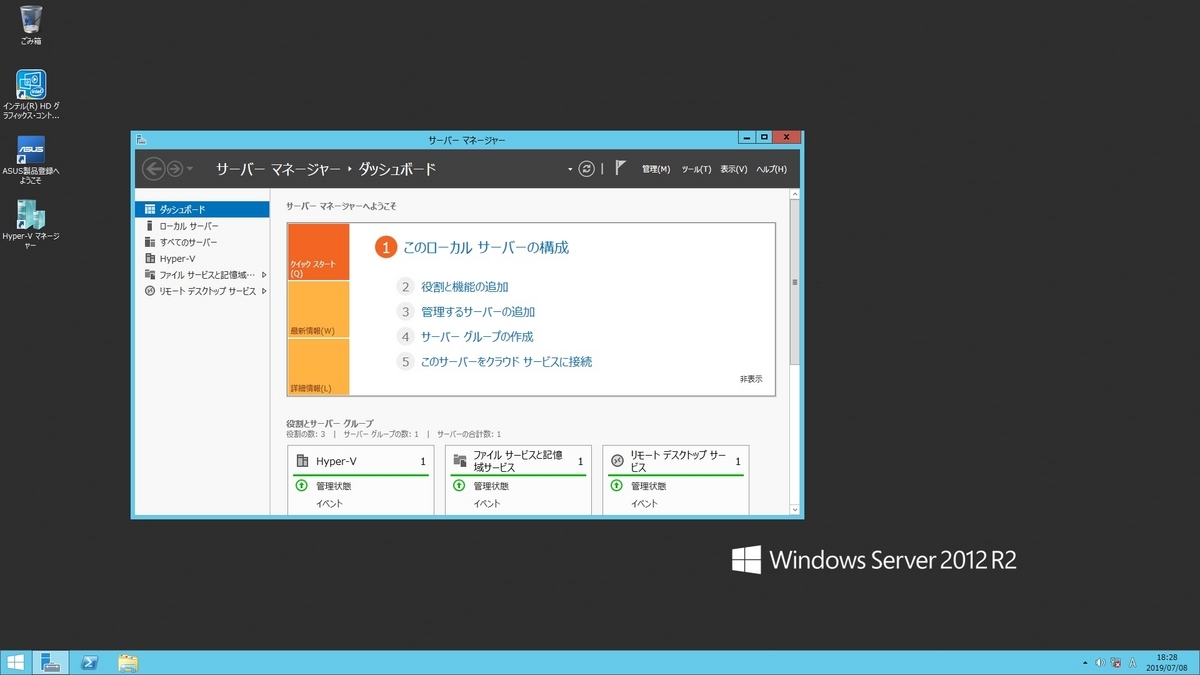1200x675 pixels.
Task: Select Hyper-V in the sidebar
Action: (x=202, y=258)
